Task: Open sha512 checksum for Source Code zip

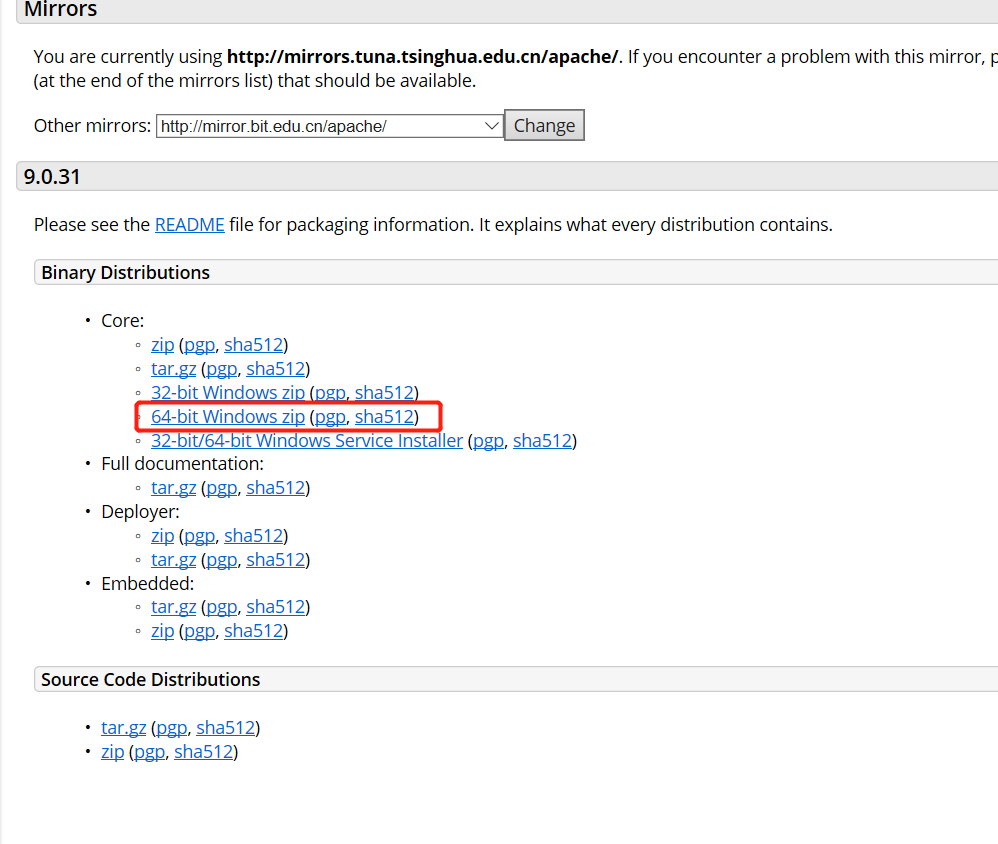Action: (x=204, y=752)
